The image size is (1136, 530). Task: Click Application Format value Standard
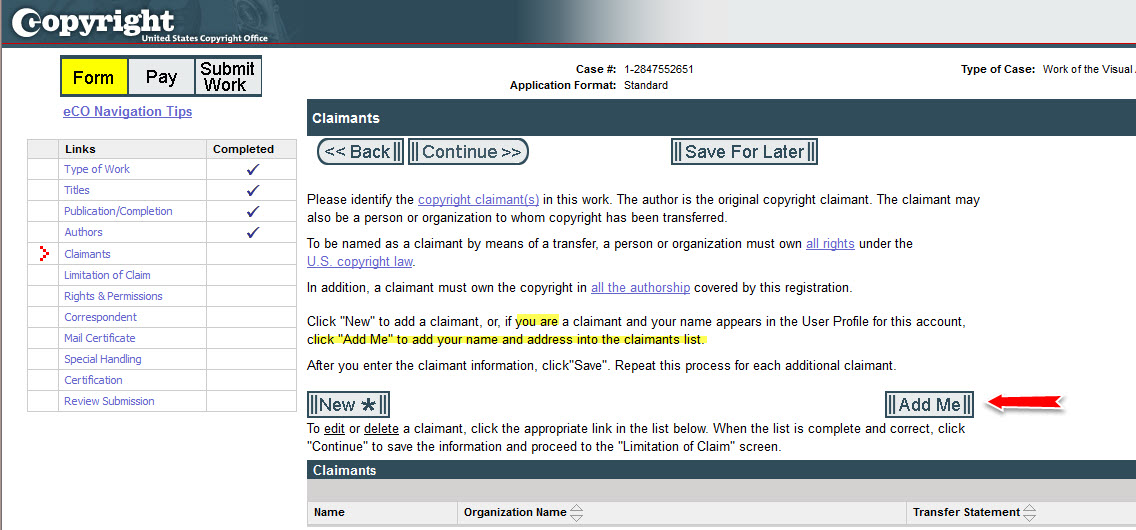click(646, 85)
